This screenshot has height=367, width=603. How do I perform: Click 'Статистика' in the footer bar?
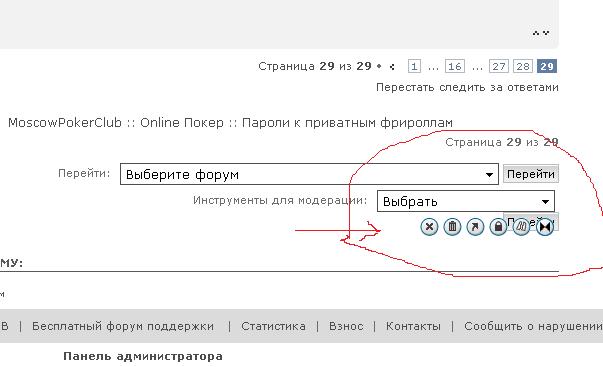click(273, 326)
